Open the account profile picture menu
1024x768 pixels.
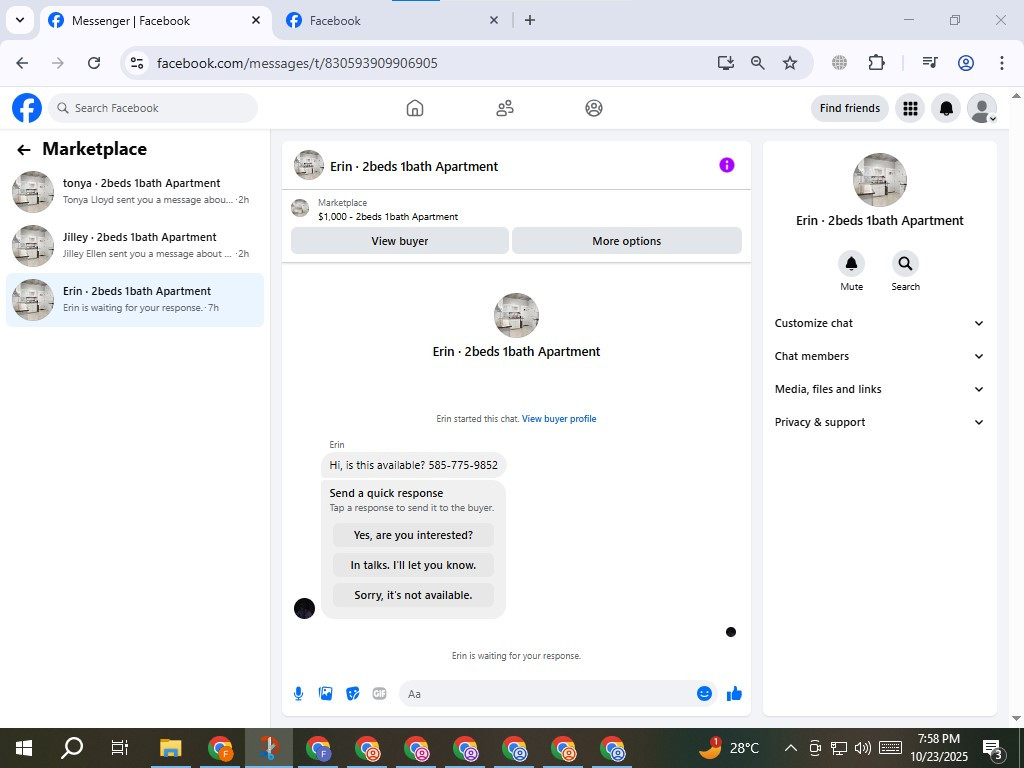[982, 108]
